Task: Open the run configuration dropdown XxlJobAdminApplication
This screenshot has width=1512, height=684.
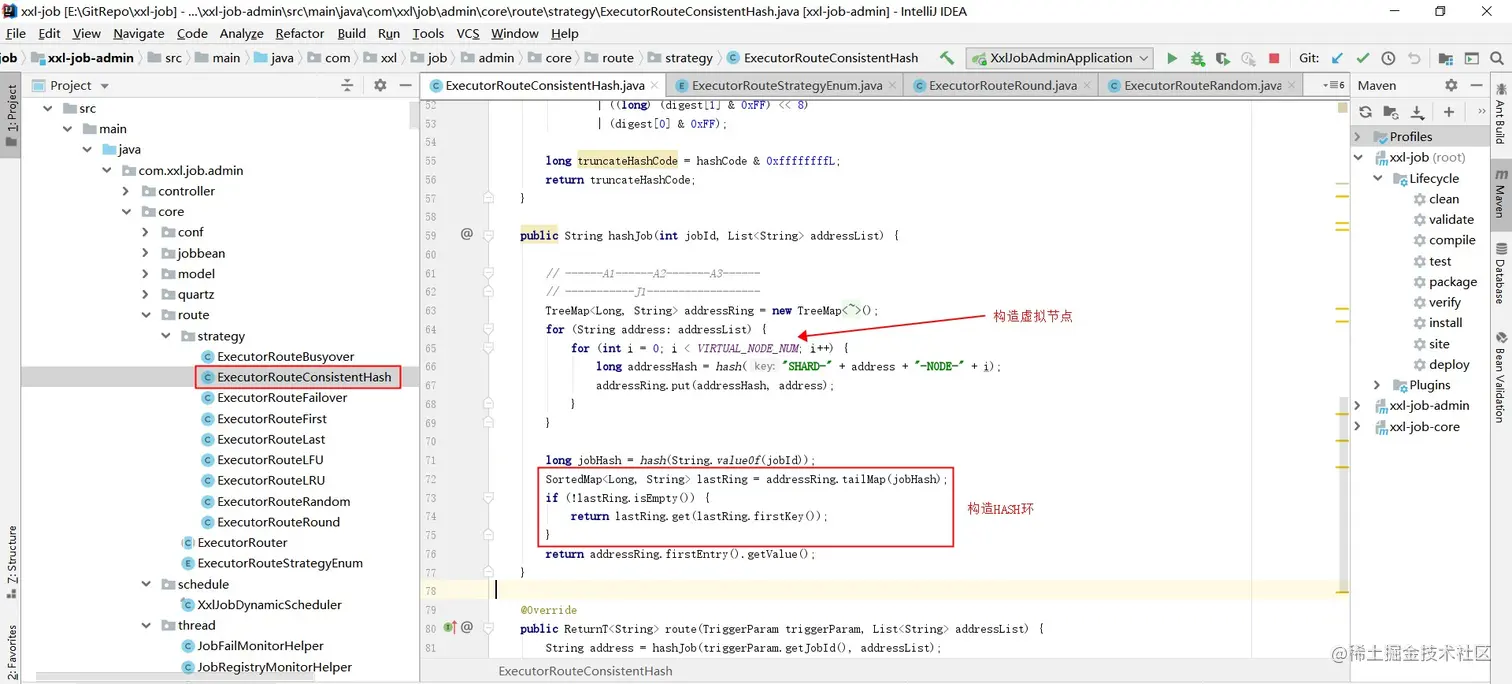Action: click(x=1059, y=58)
